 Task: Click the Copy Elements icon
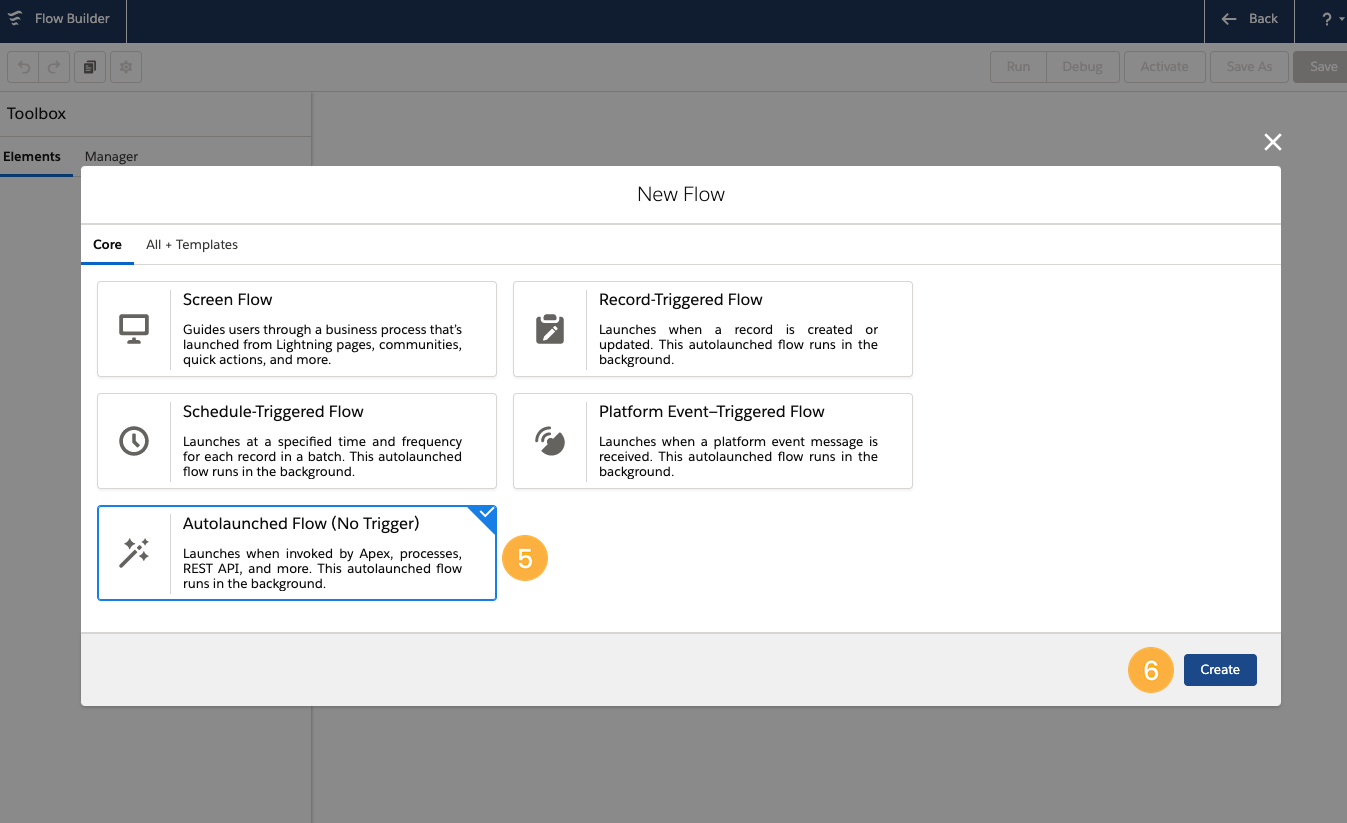(x=89, y=66)
